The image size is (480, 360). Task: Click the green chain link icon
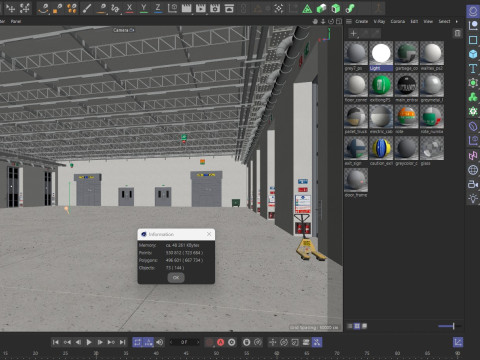pos(350,9)
